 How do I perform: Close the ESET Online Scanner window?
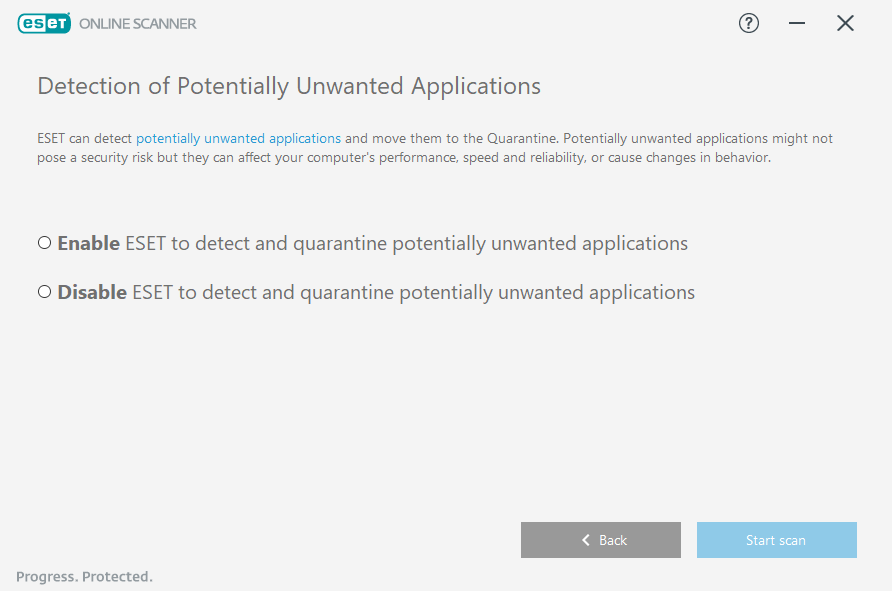(845, 23)
